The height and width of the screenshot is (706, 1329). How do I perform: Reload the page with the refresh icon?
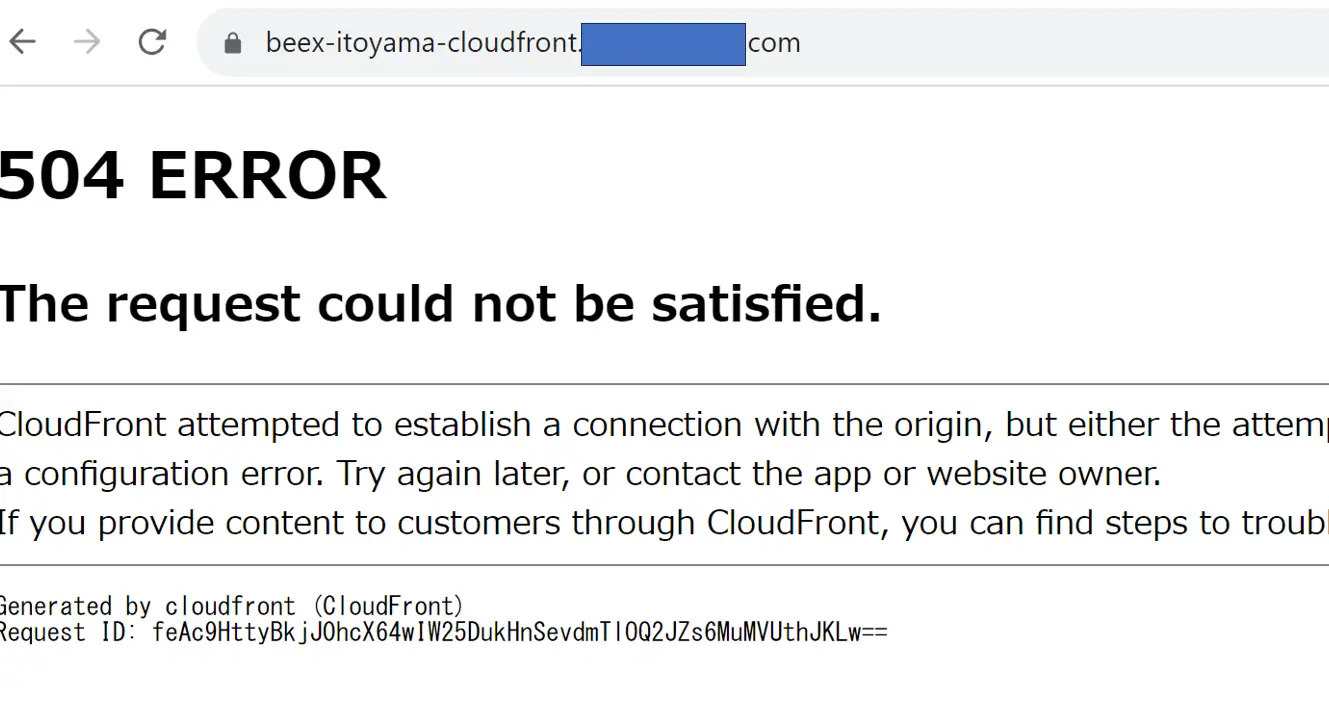coord(152,42)
